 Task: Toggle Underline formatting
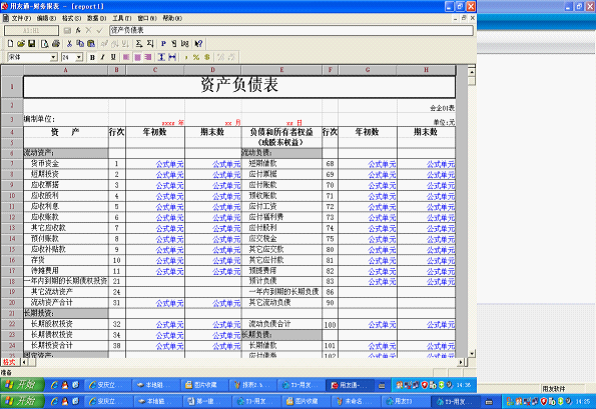(113, 57)
